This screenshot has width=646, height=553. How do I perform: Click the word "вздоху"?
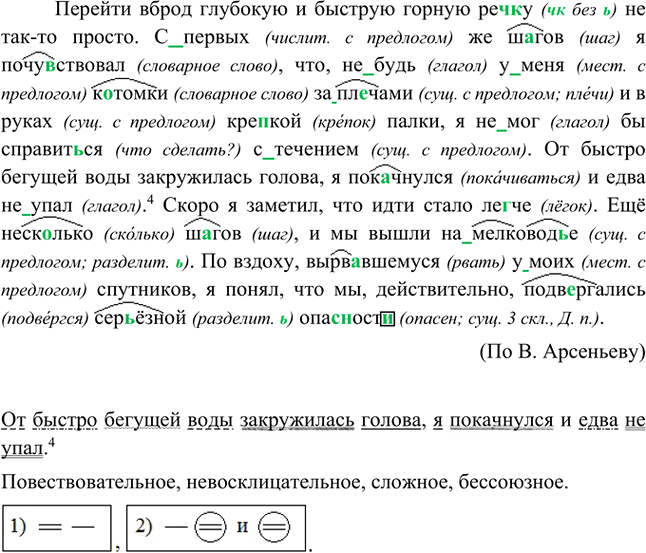click(x=262, y=262)
